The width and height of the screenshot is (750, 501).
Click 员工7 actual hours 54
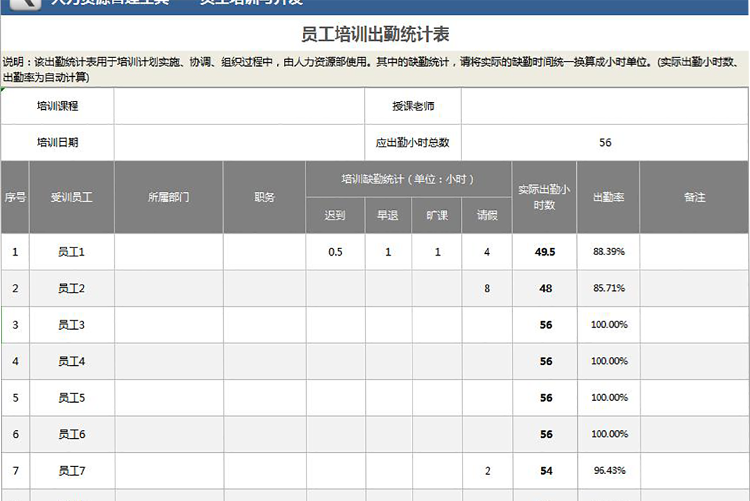pyautogui.click(x=546, y=471)
